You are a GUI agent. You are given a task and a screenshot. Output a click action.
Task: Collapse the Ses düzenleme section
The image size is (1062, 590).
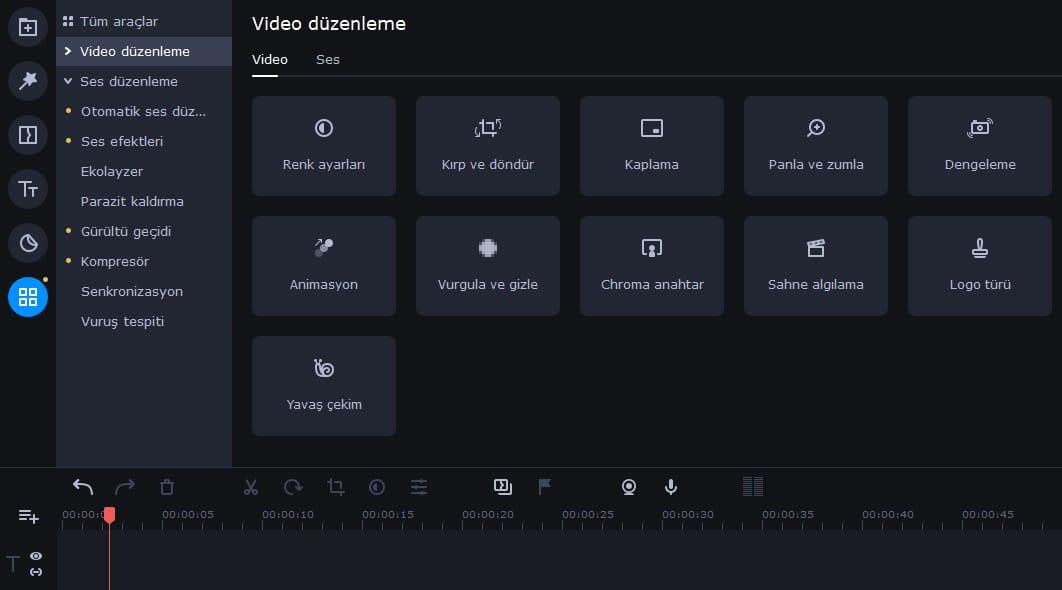68,81
